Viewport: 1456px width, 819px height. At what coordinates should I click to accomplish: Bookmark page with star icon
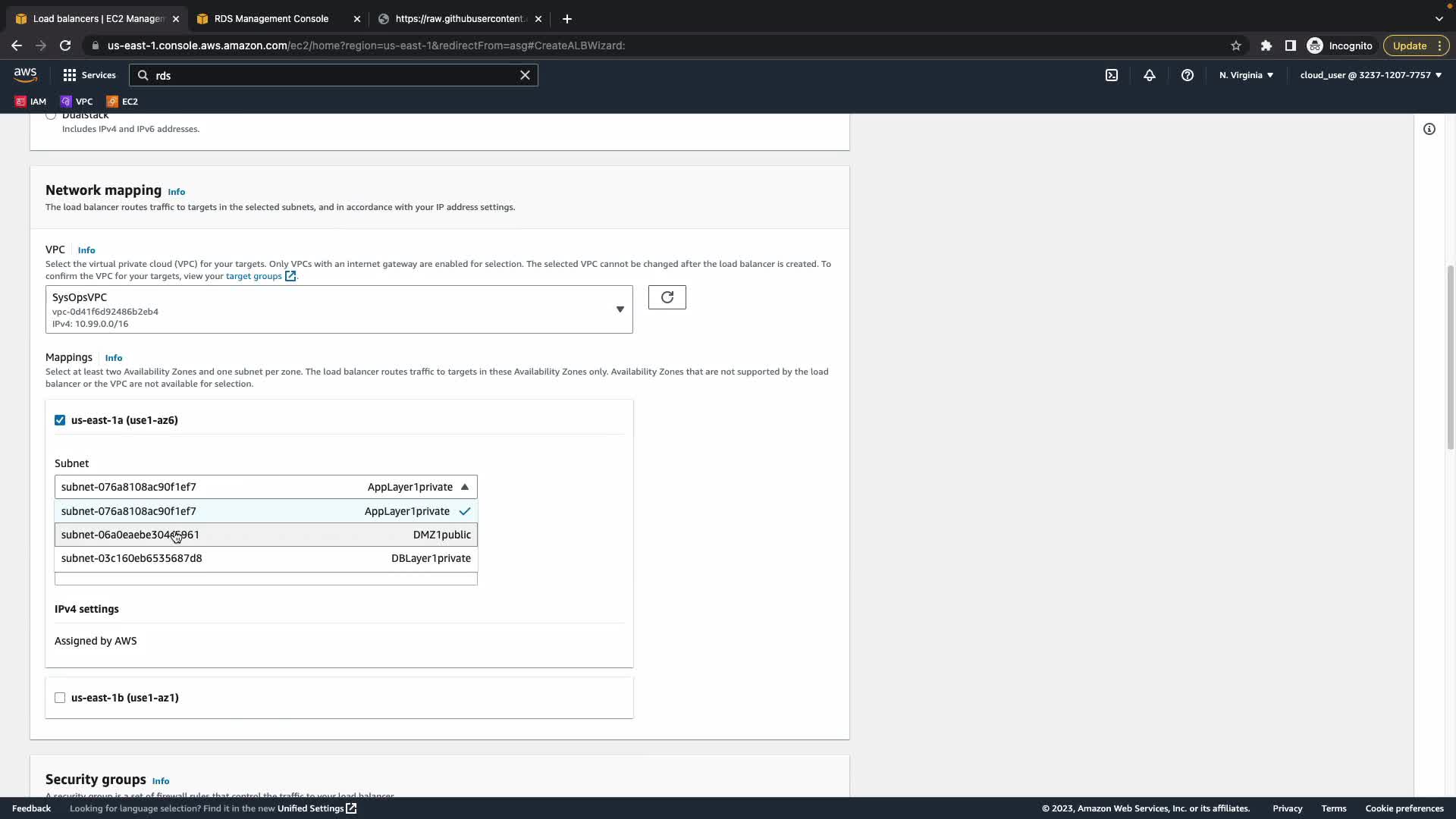(1236, 45)
